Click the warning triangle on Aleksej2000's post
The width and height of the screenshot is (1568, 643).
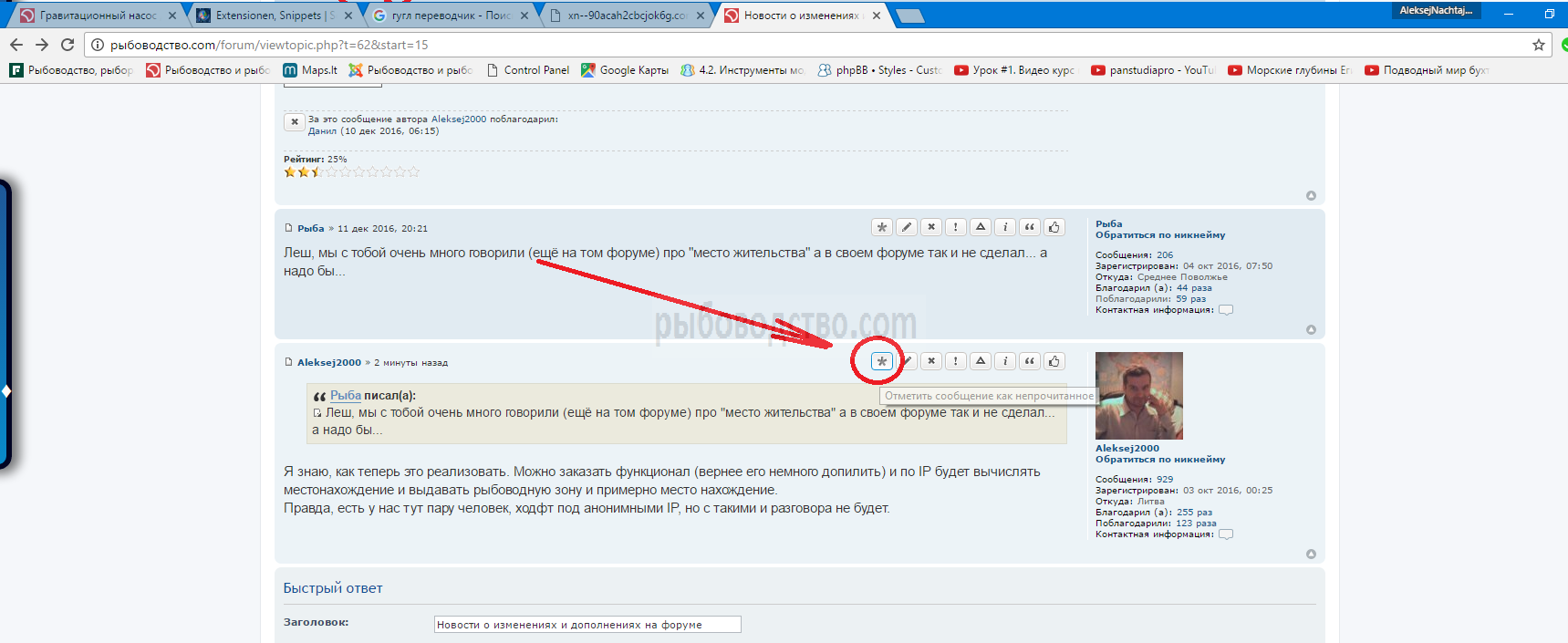pyautogui.click(x=981, y=361)
